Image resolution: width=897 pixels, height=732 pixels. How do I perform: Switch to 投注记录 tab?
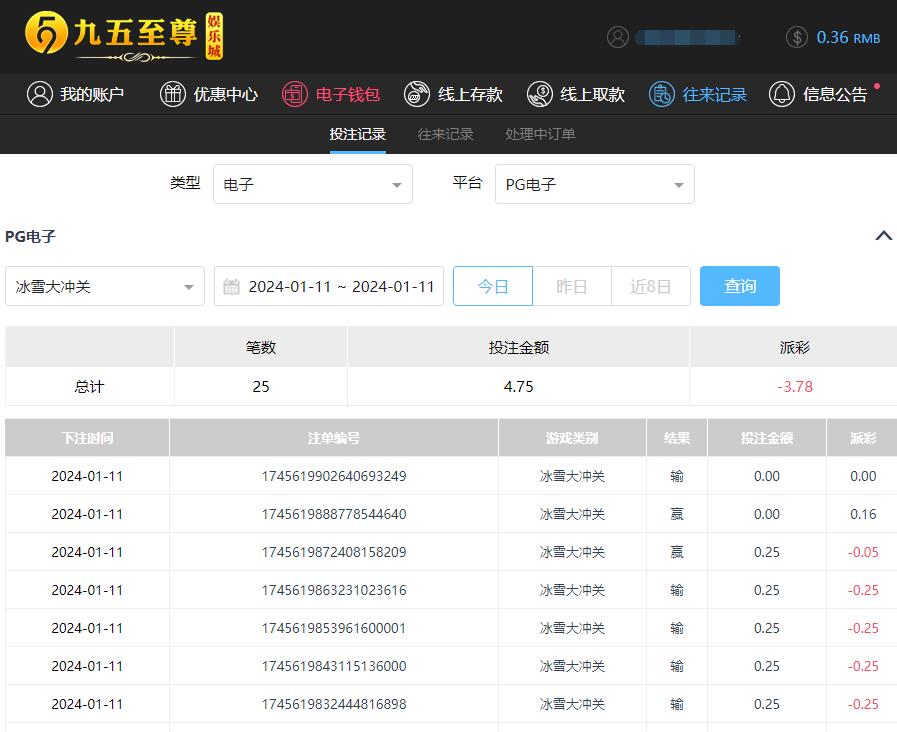358,134
